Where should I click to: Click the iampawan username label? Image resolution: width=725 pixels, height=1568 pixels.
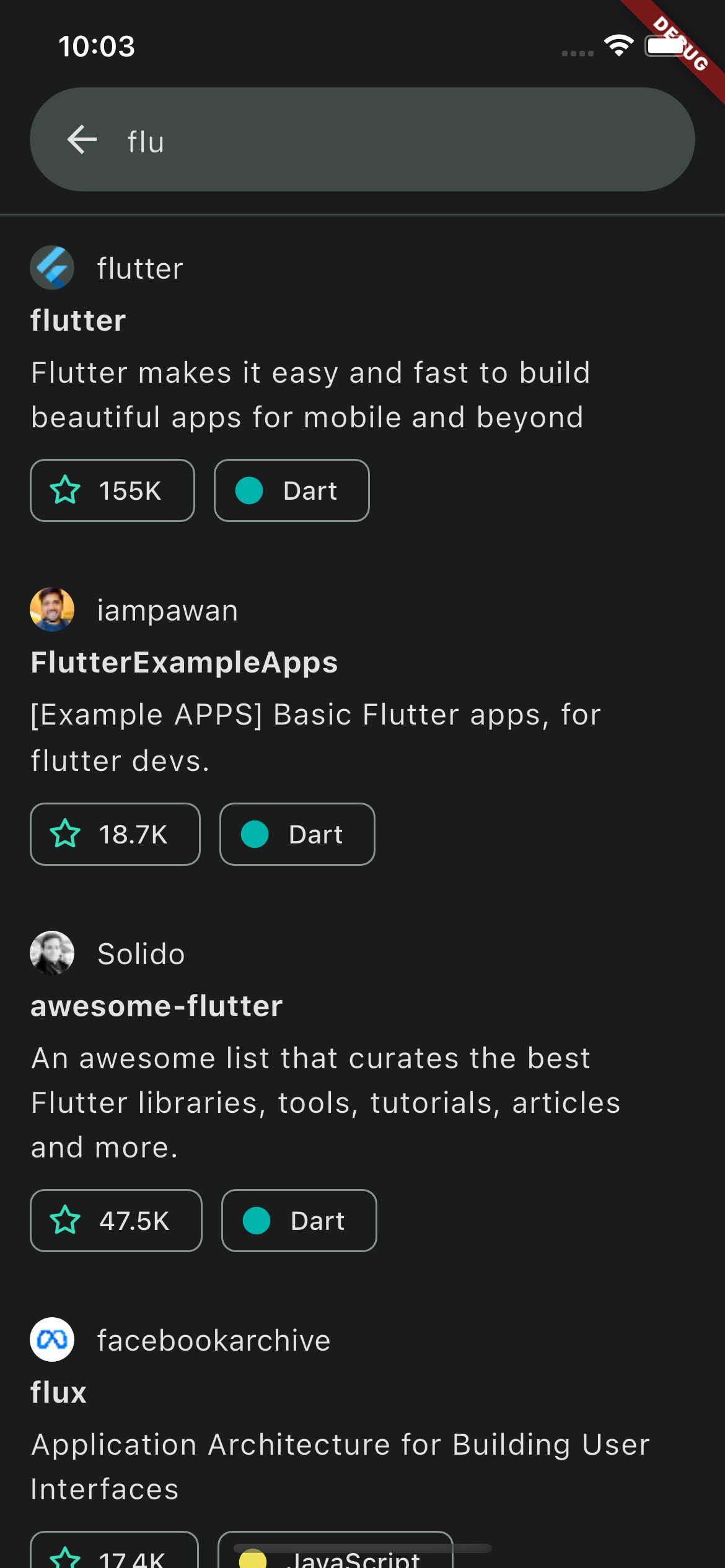click(x=167, y=609)
